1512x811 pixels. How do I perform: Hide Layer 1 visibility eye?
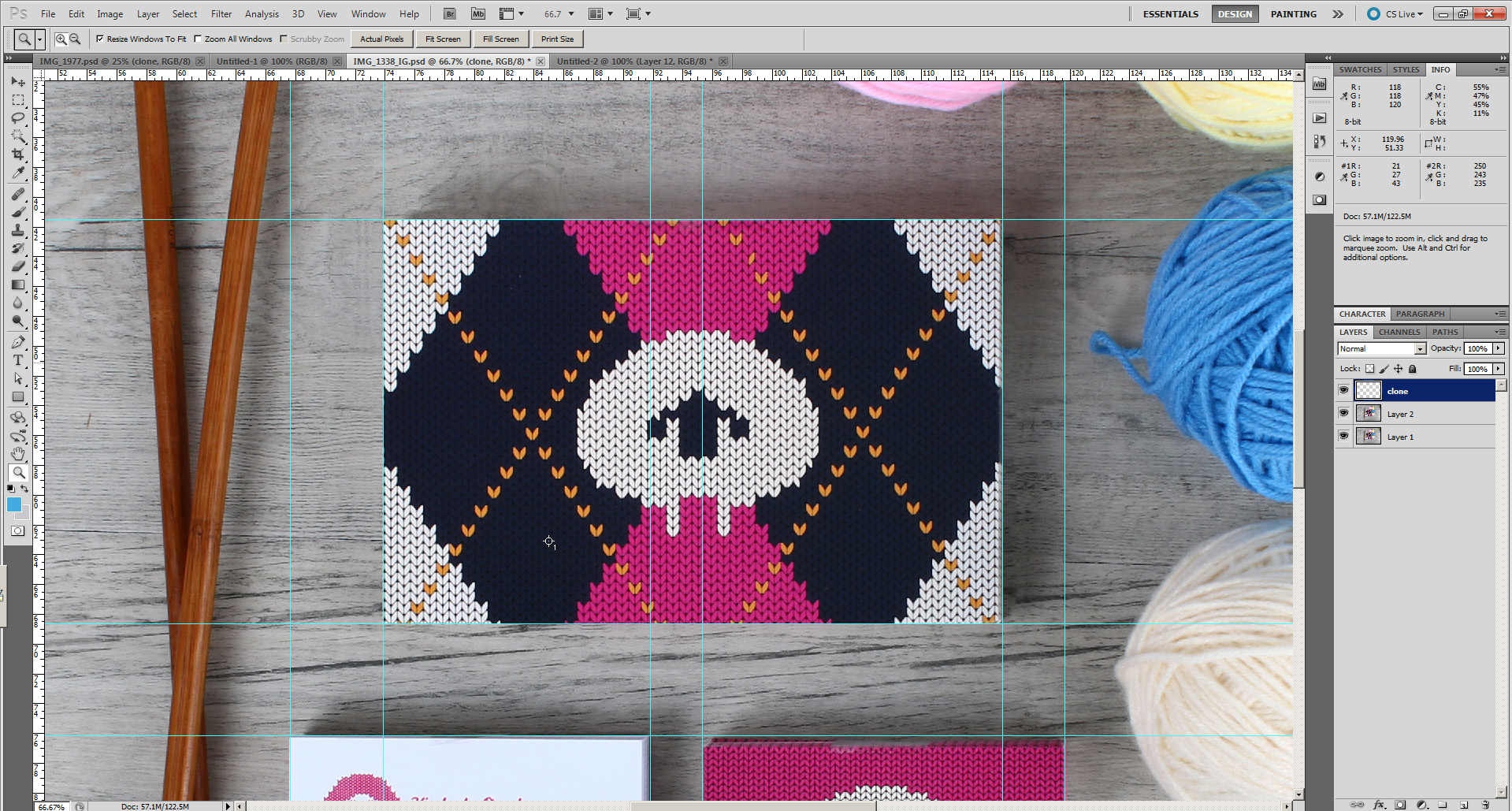pyautogui.click(x=1343, y=436)
